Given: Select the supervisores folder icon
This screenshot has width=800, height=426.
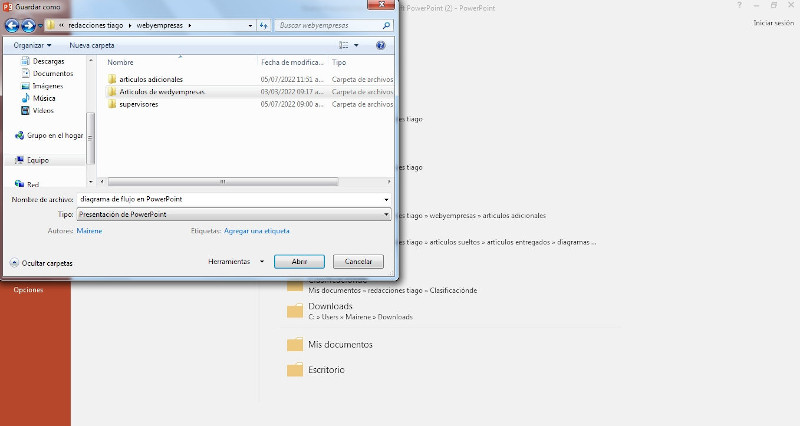Looking at the screenshot, I should 112,104.
